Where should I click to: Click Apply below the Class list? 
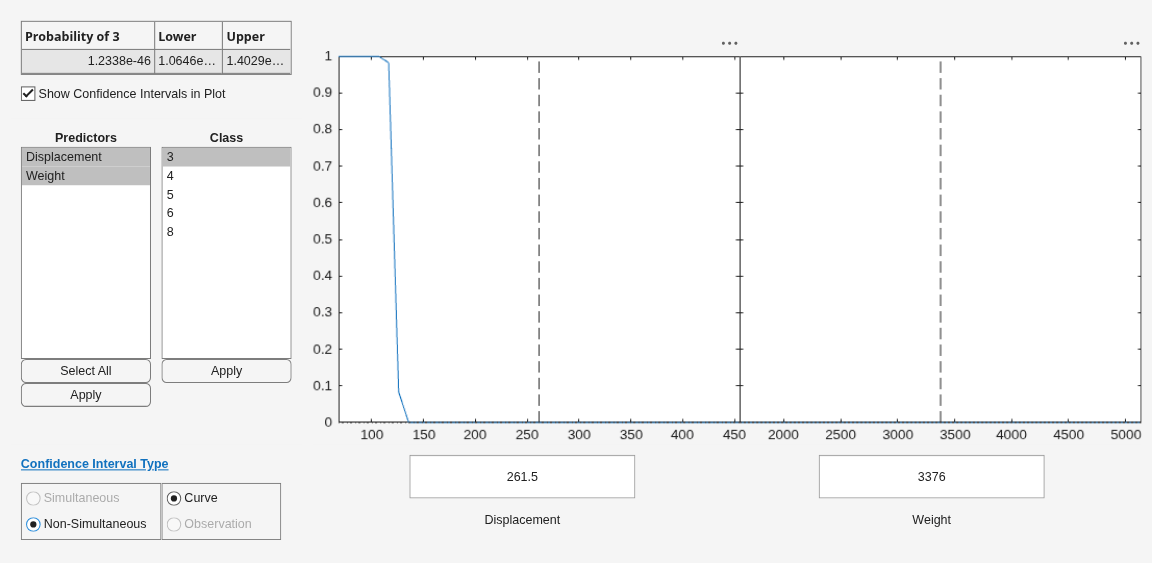point(226,371)
